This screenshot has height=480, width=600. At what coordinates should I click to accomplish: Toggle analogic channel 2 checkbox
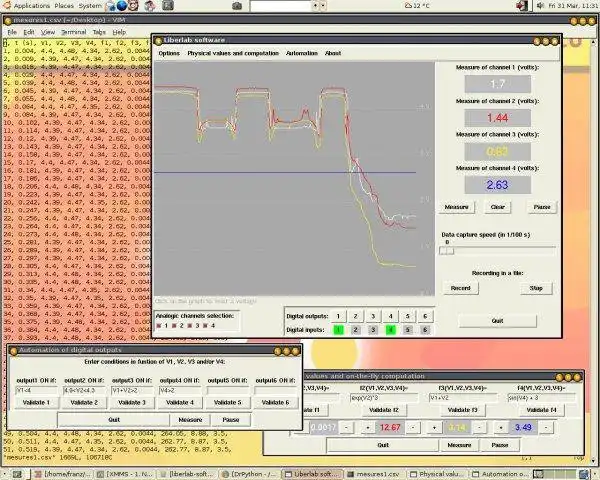174,326
